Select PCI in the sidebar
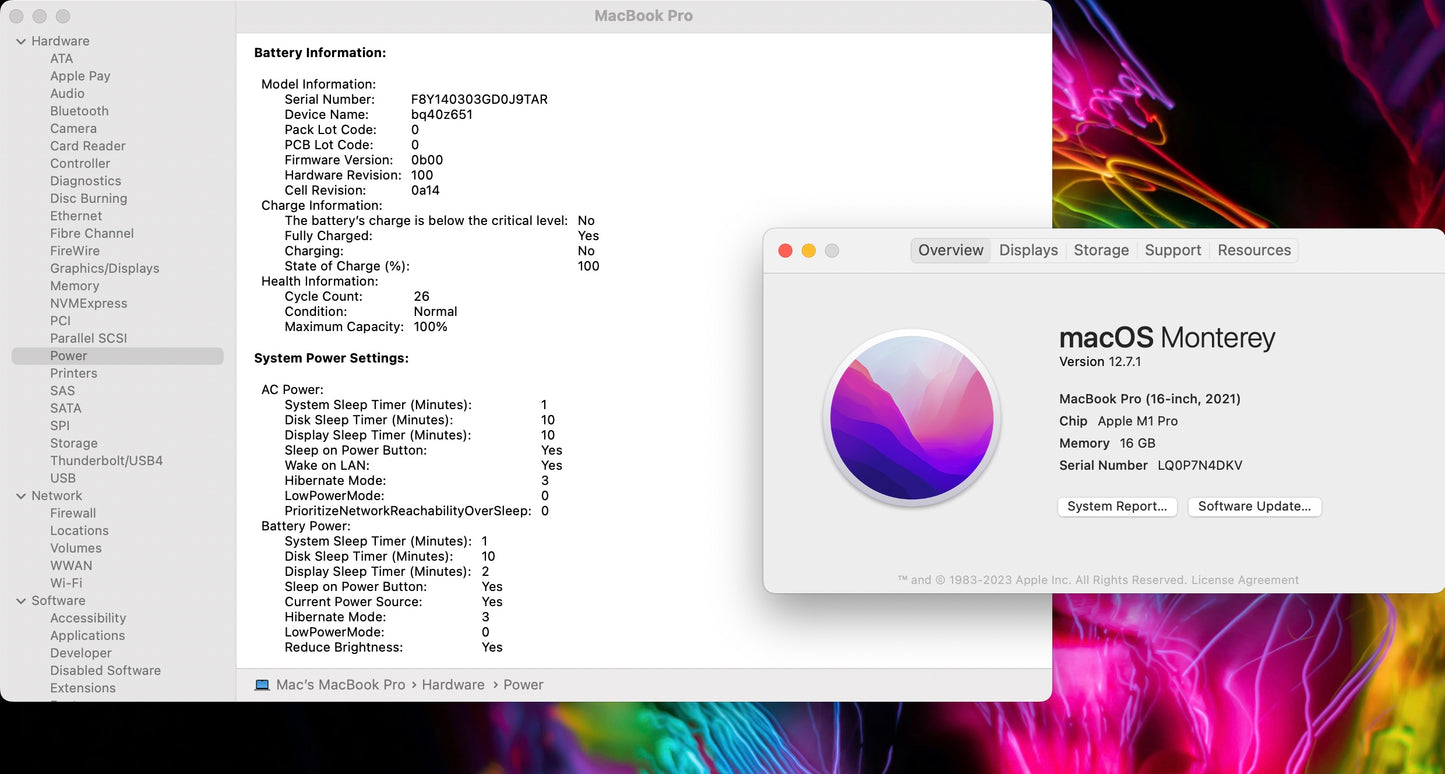This screenshot has height=774, width=1445. [60, 321]
